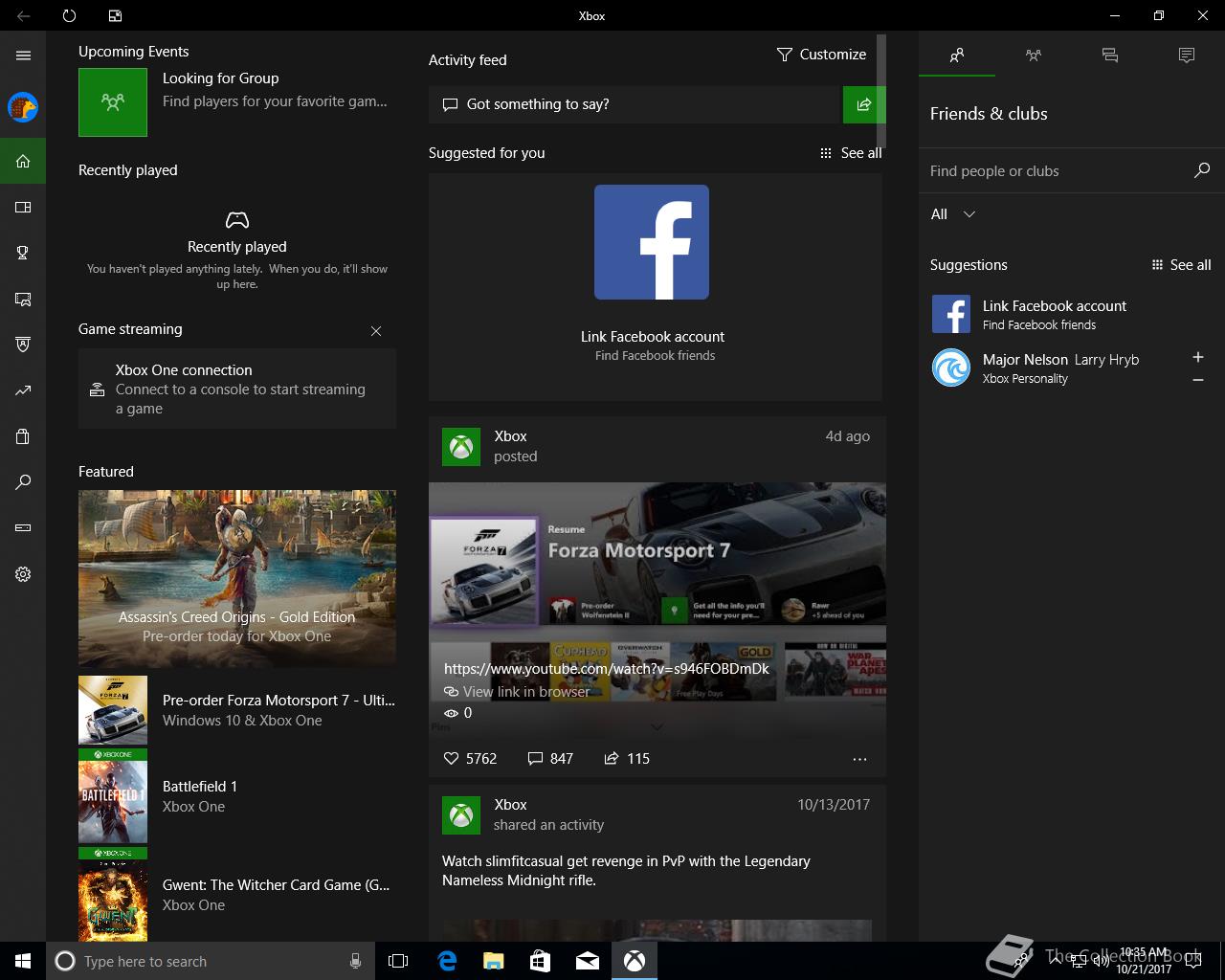This screenshot has height=980, width=1225.
Task: Open Clubs shield icon in sidebar
Action: [23, 345]
